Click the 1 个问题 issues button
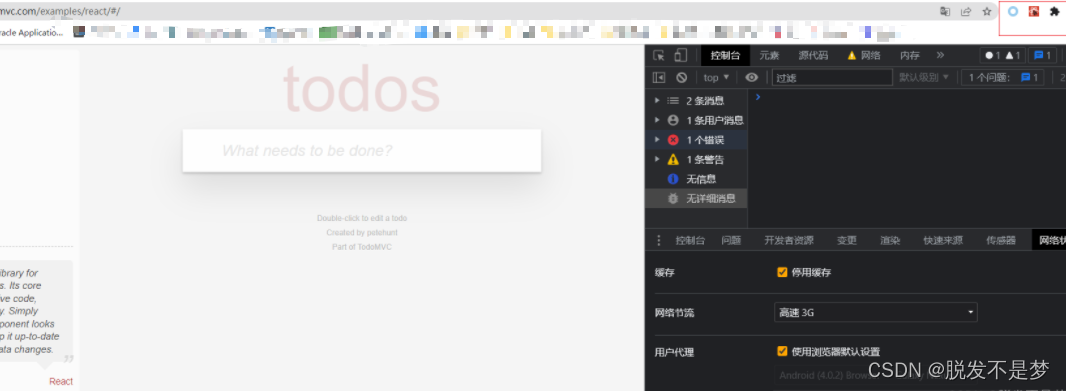 tap(1002, 78)
